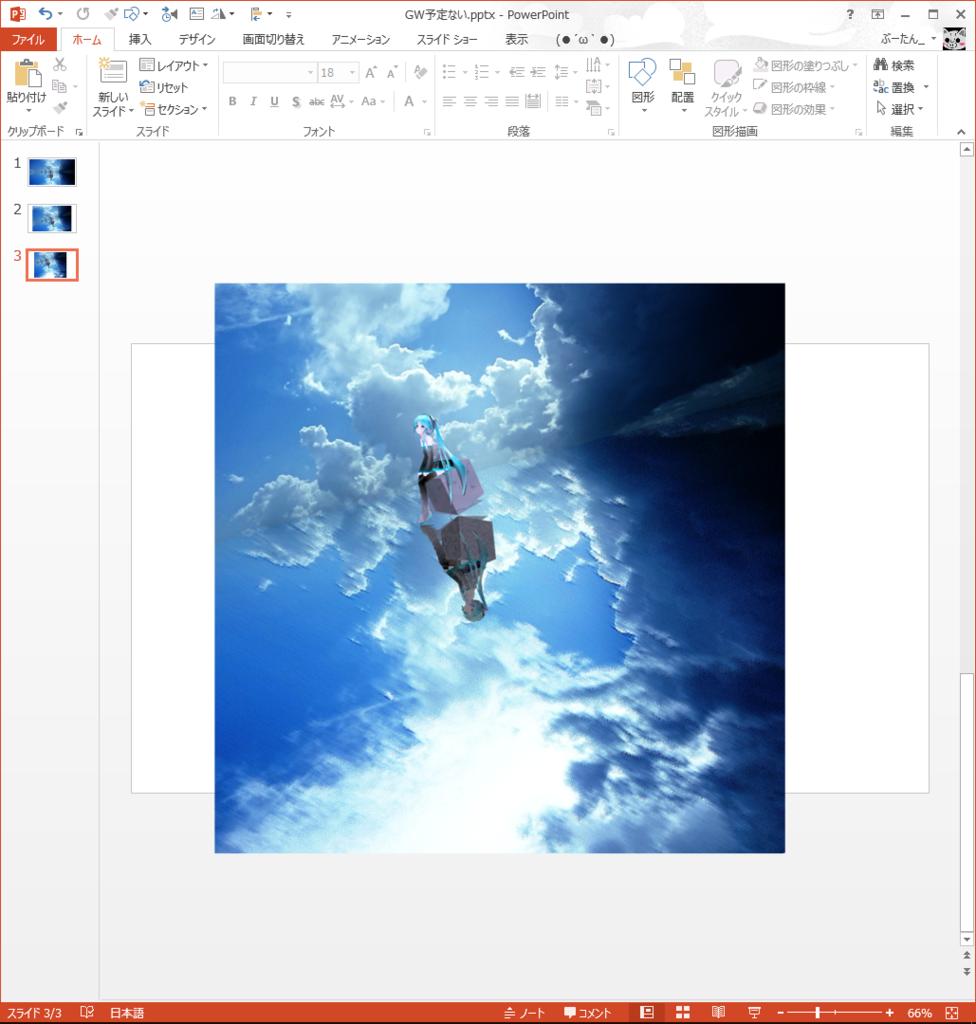Image resolution: width=976 pixels, height=1024 pixels.
Task: Click the decrease font size icon
Action: click(x=392, y=72)
